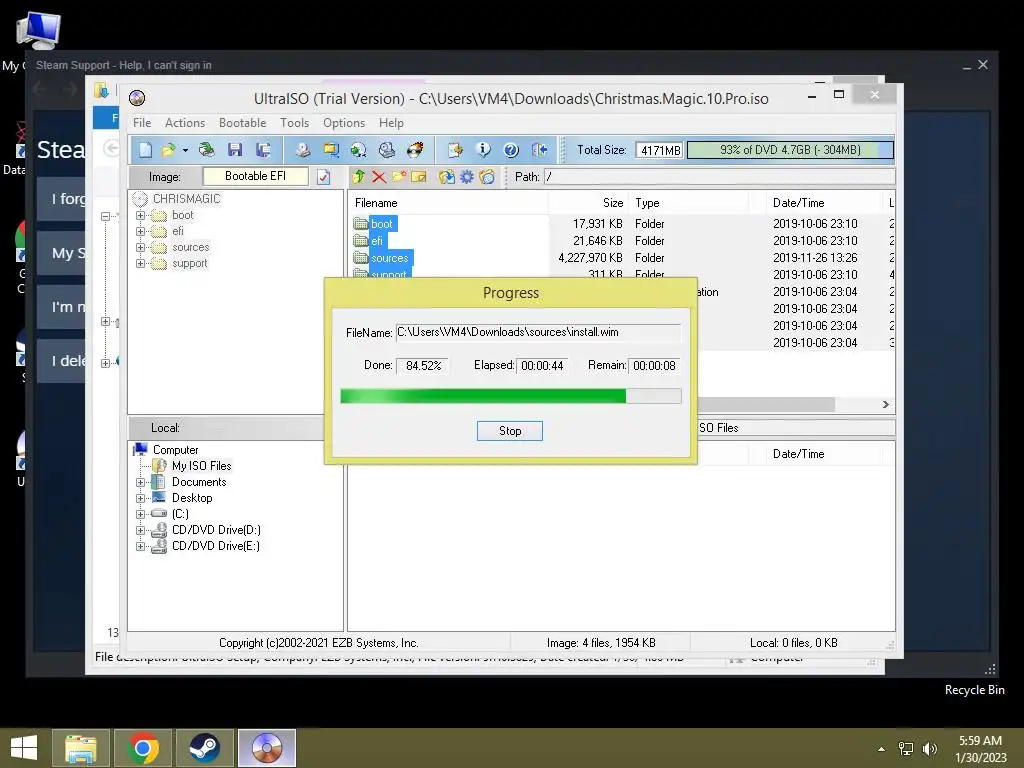The height and width of the screenshot is (768, 1024).
Task: Click the Compress ISO toolbar icon
Action: (x=331, y=150)
